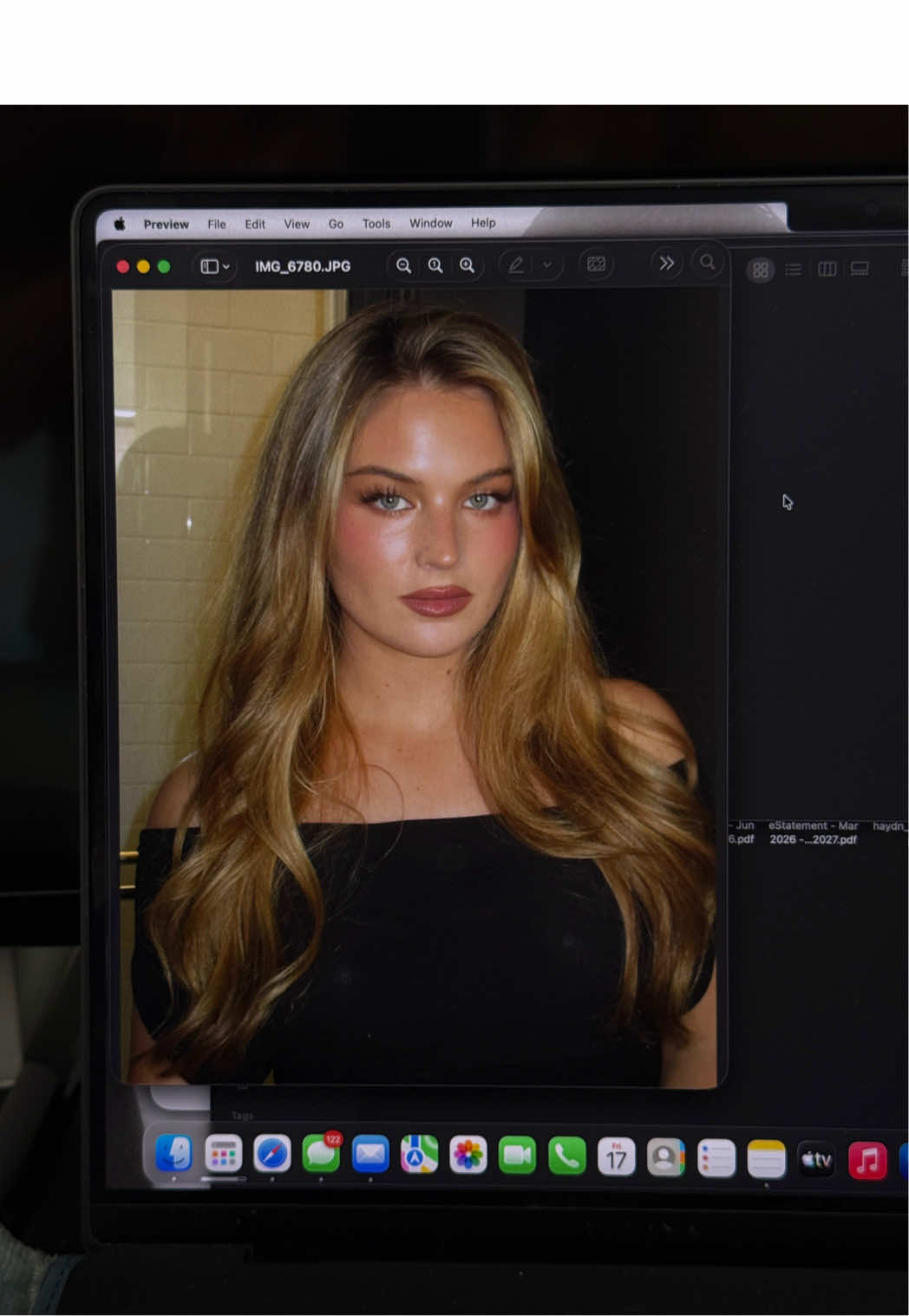
Task: Open Launchpad from the Dock
Action: point(223,1154)
